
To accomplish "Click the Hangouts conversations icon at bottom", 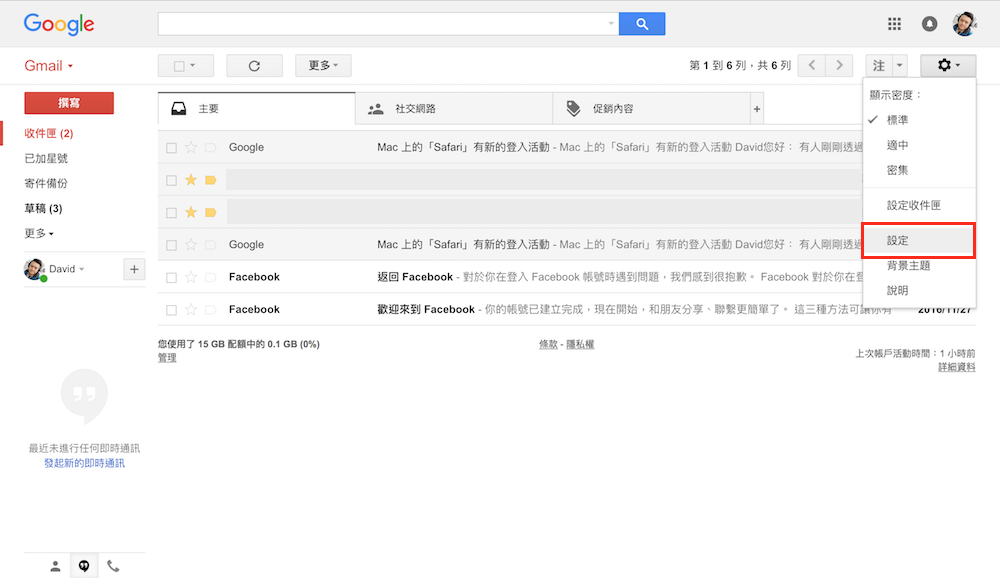I will [x=84, y=566].
